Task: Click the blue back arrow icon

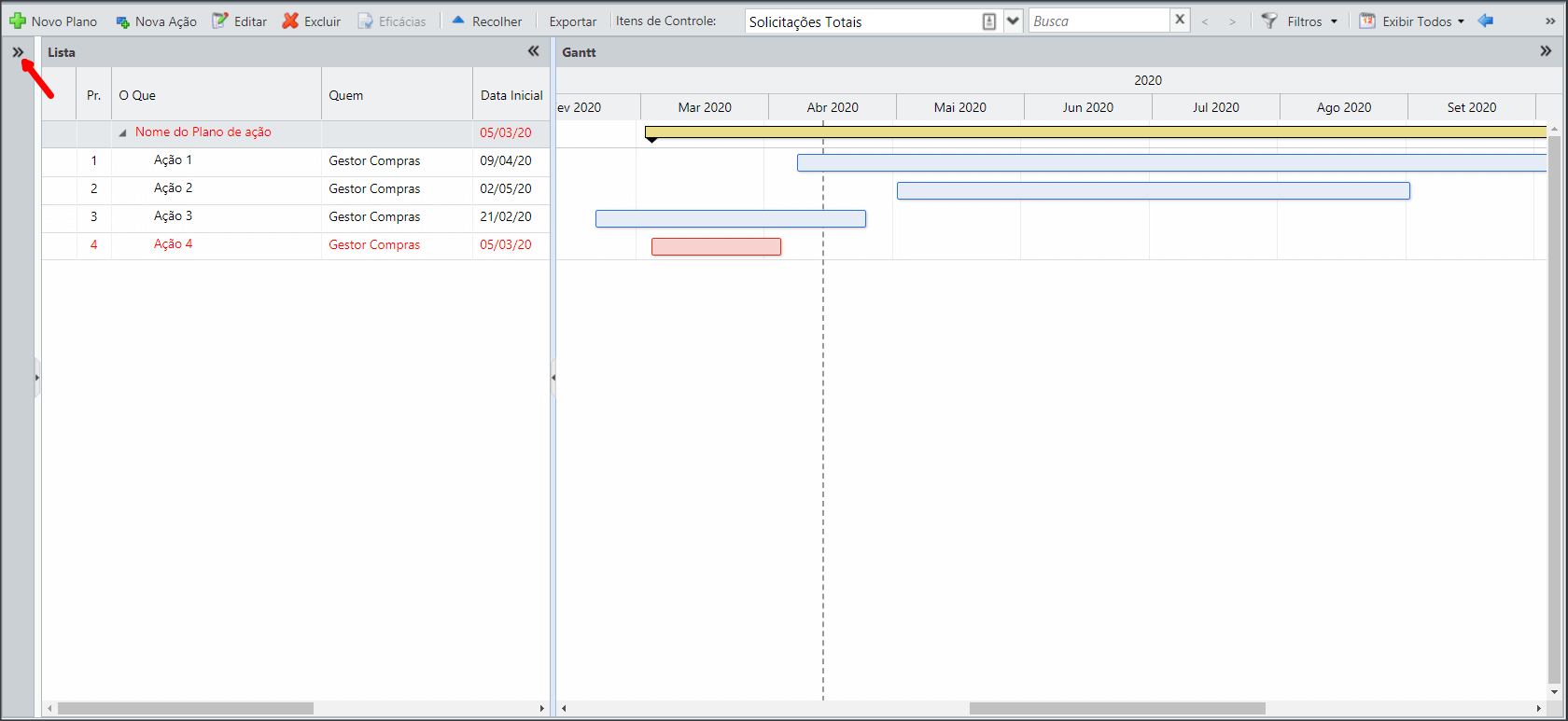Action: coord(1486,21)
